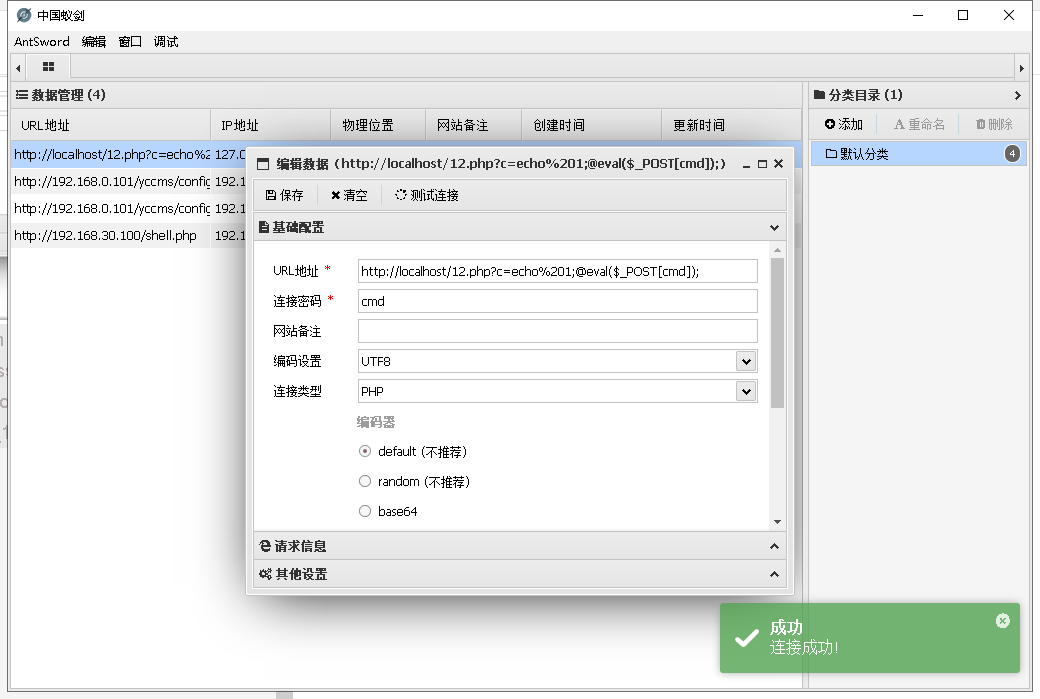Collapse the 分类目录 panel with the chevron

(1017, 95)
